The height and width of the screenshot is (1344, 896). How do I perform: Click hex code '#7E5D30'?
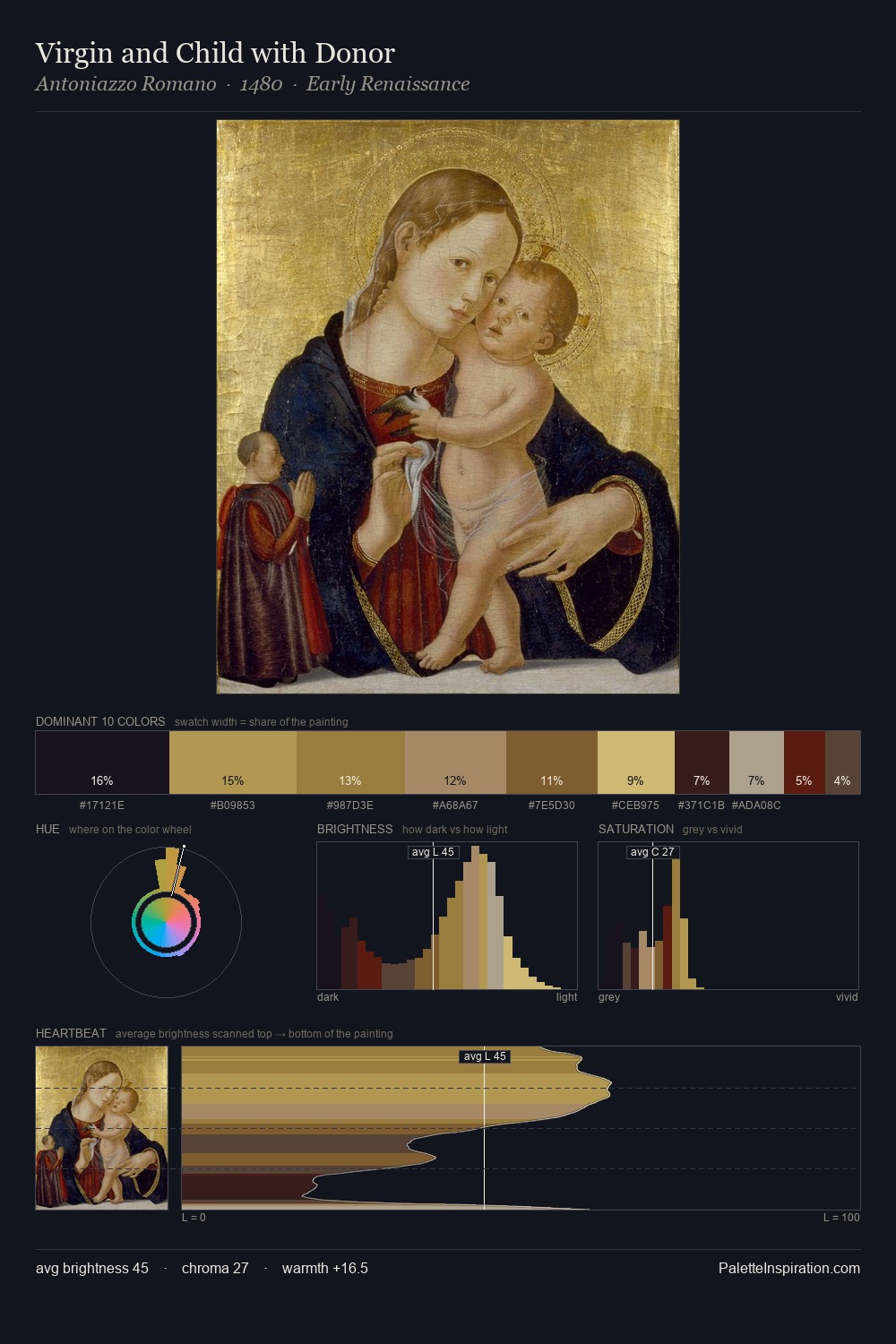point(552,806)
